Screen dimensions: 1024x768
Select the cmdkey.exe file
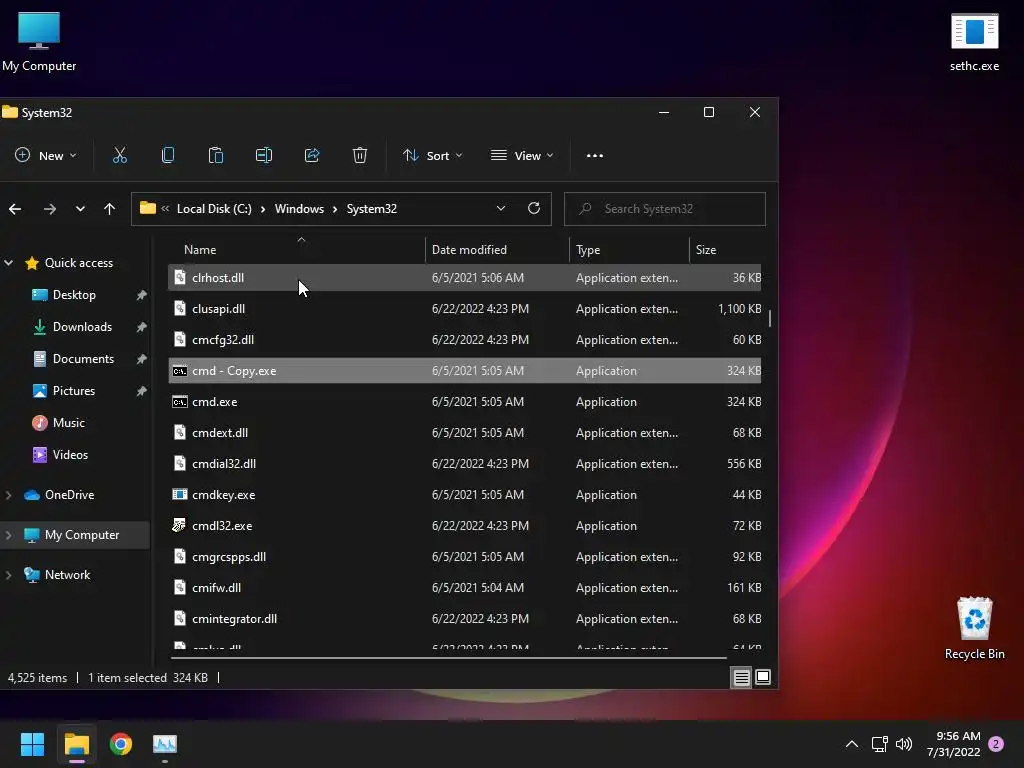465,495
